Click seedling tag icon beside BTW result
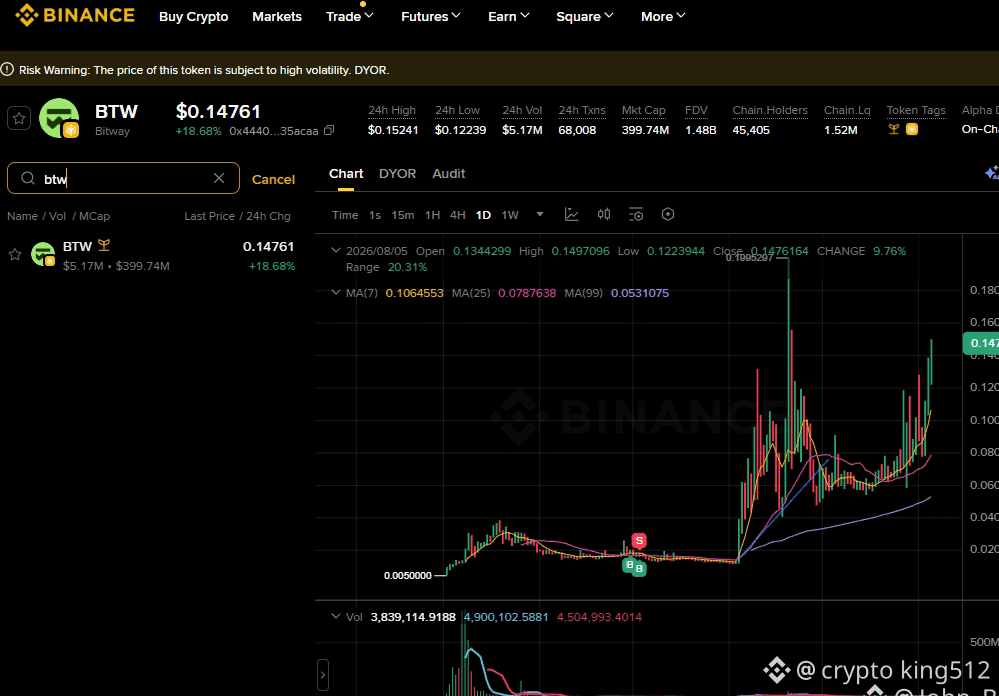 point(104,246)
